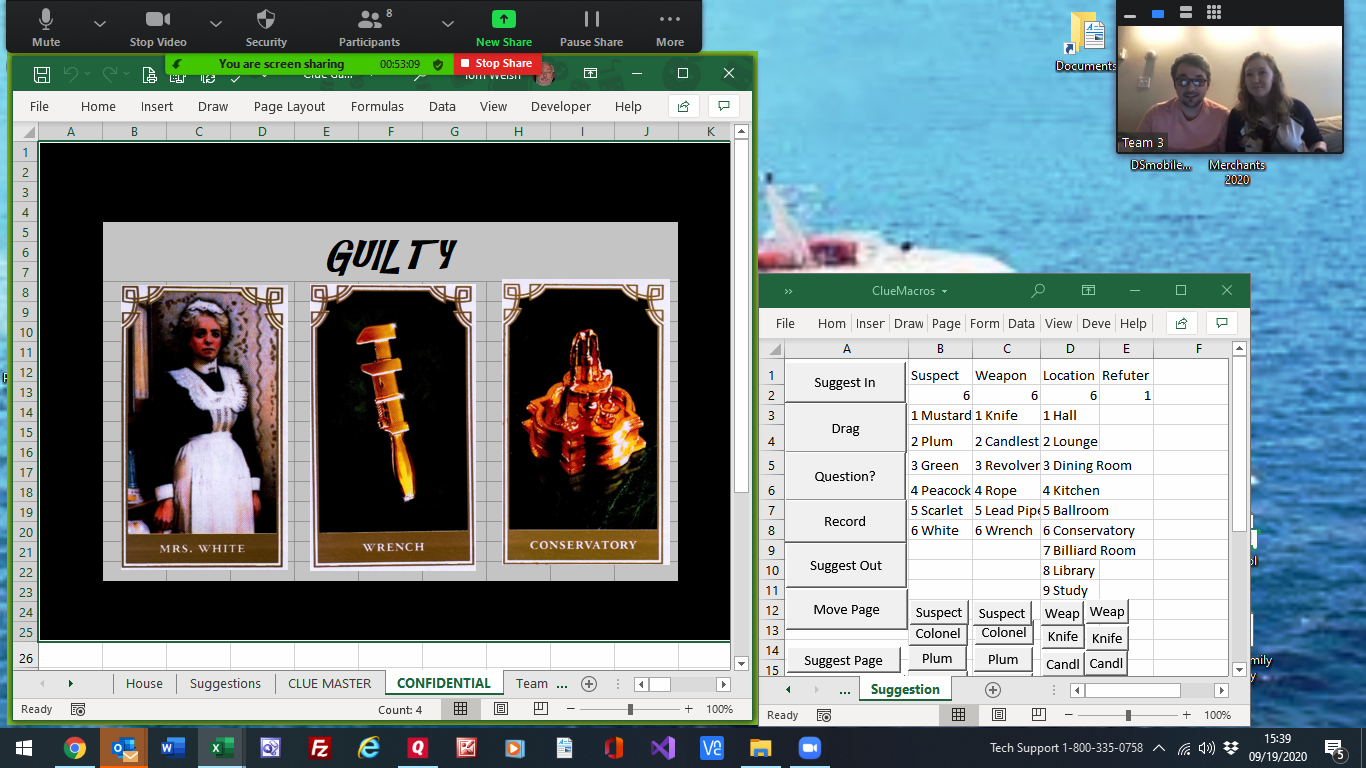1366x768 pixels.
Task: Open File menu in main Excel window
Action: click(x=39, y=106)
